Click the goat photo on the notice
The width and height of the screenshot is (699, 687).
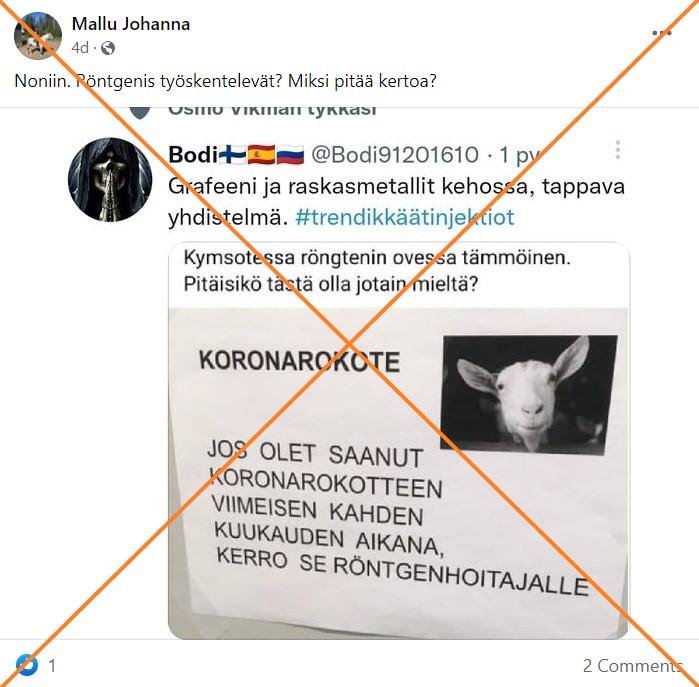[529, 395]
